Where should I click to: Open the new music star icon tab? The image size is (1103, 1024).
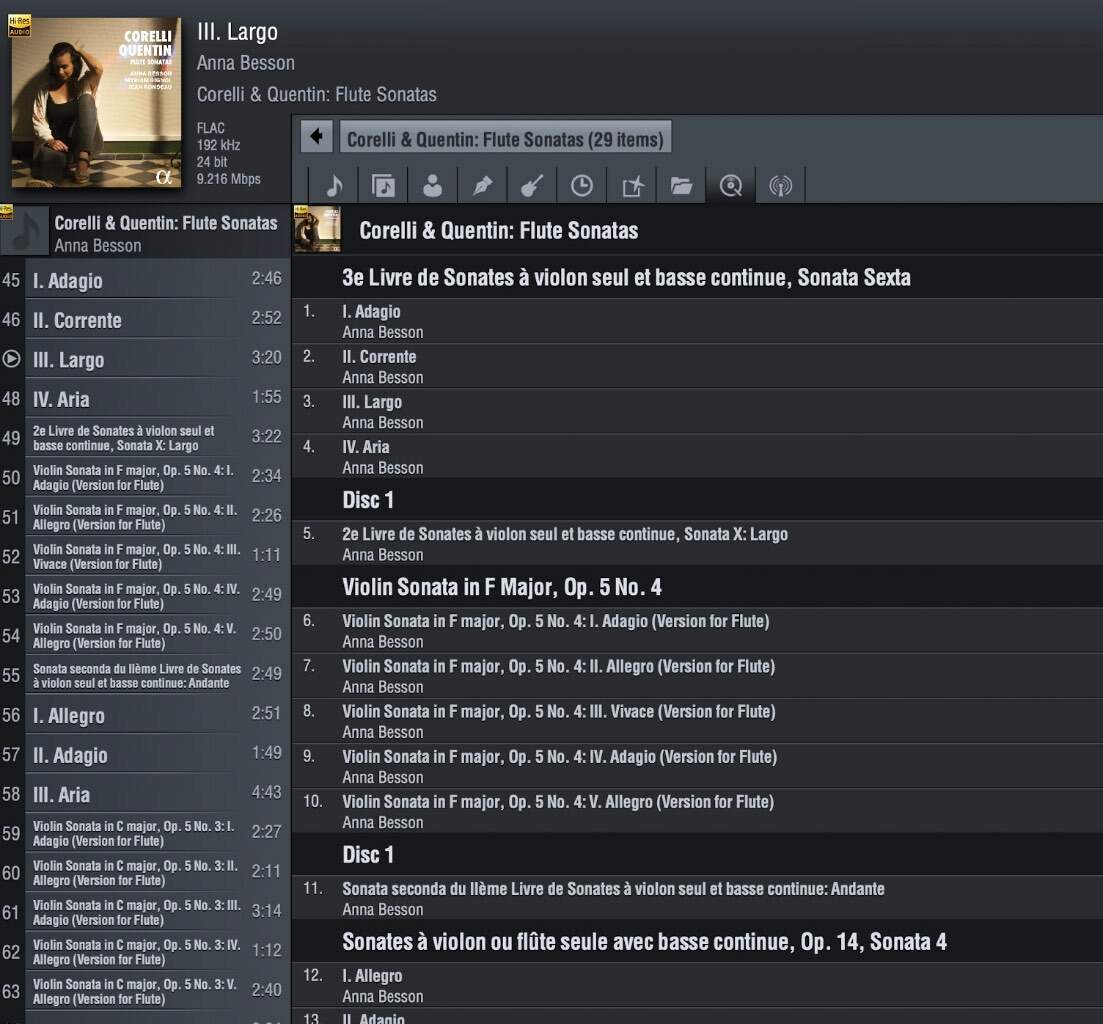632,186
